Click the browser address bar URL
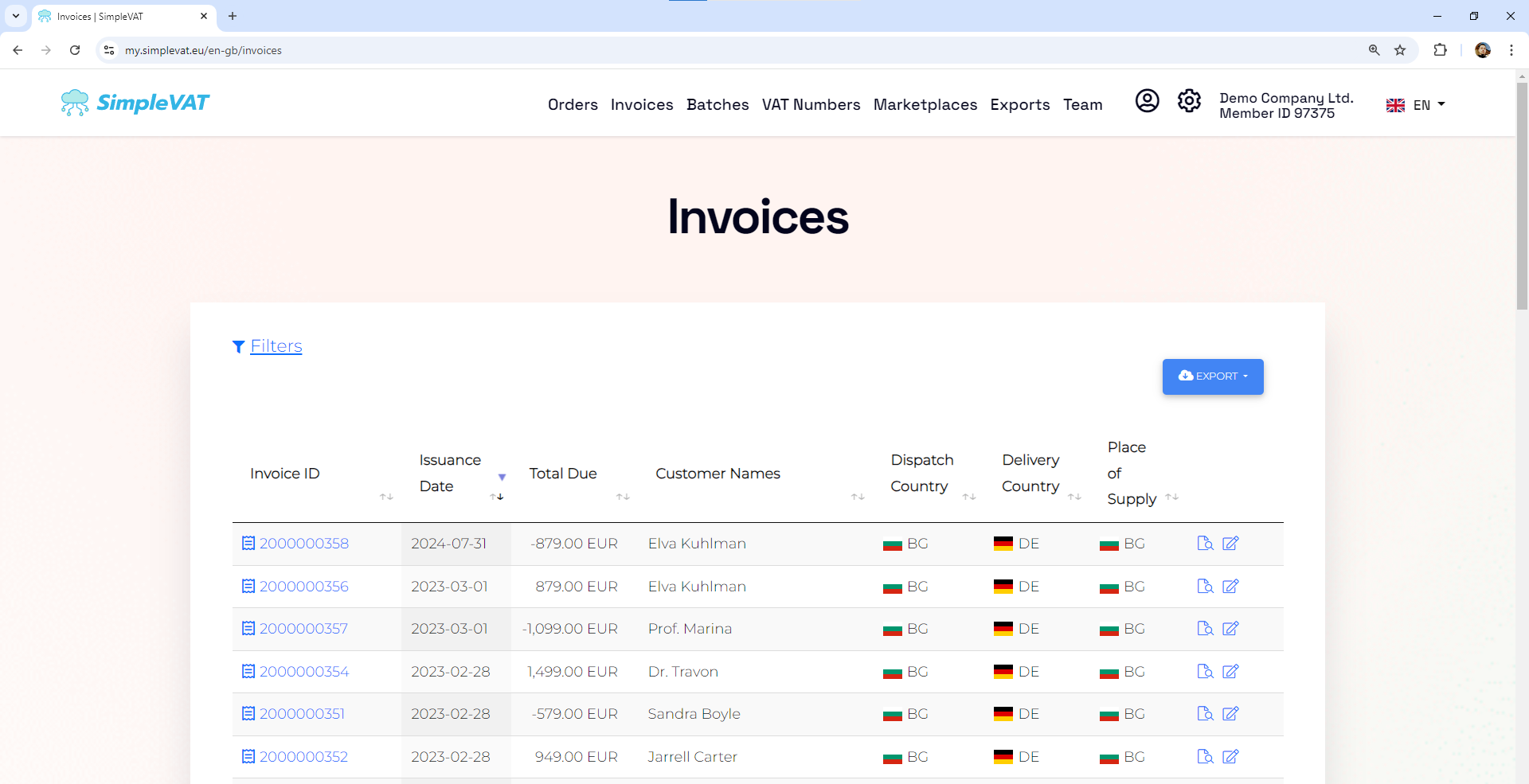The height and width of the screenshot is (784, 1529). [203, 50]
